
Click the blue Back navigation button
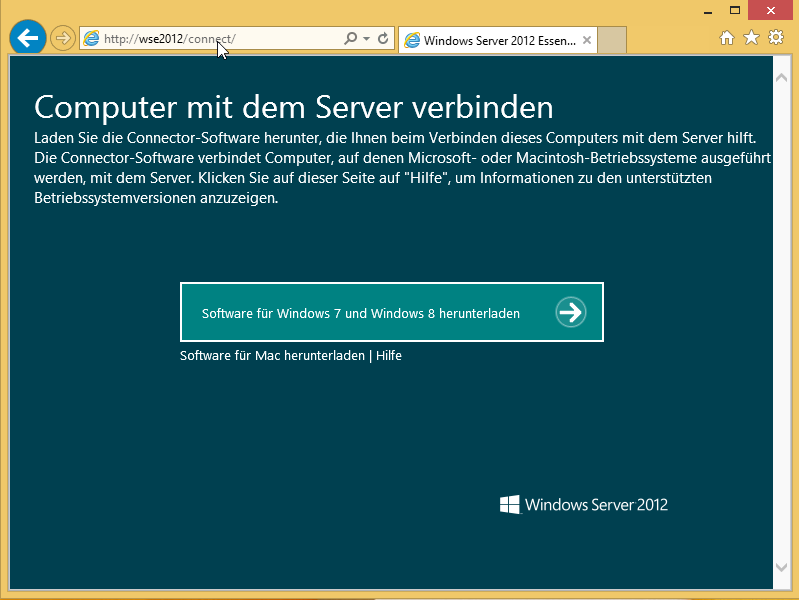(27, 38)
